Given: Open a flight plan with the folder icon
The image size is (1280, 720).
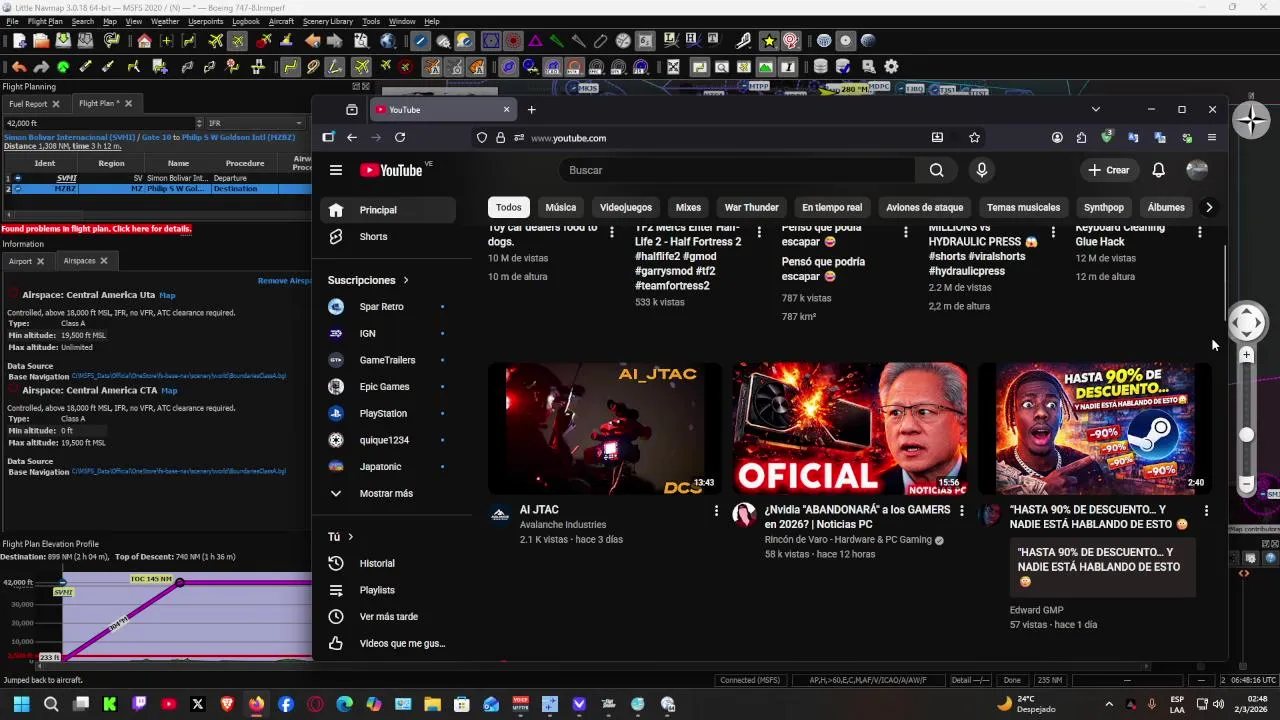Looking at the screenshot, I should click(41, 41).
